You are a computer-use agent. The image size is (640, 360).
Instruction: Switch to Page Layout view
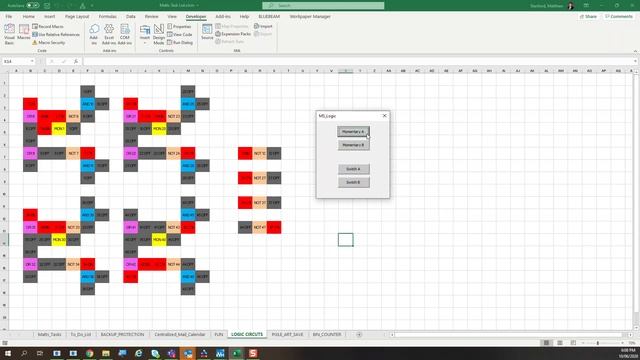(560, 343)
